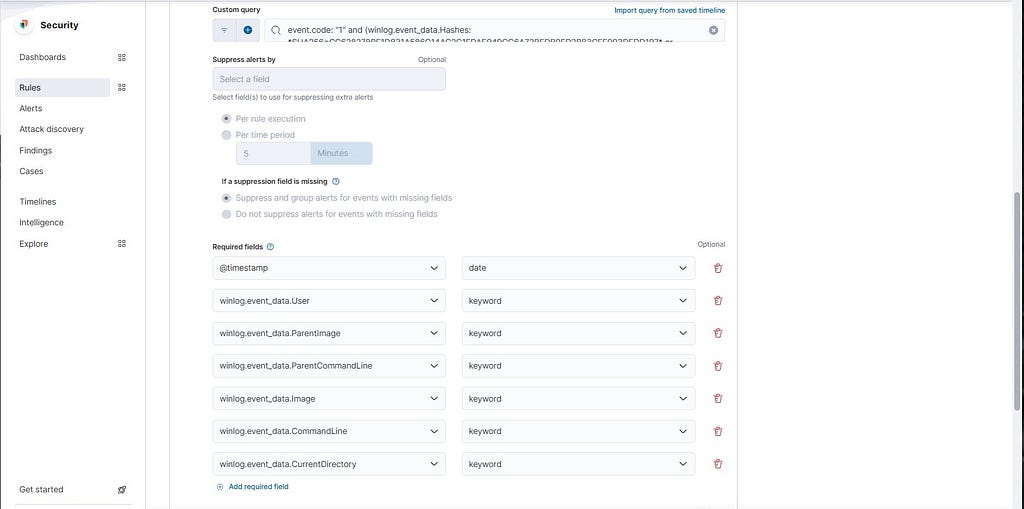Click the Security heading in sidebar
The width and height of the screenshot is (1024, 509).
pos(59,25)
